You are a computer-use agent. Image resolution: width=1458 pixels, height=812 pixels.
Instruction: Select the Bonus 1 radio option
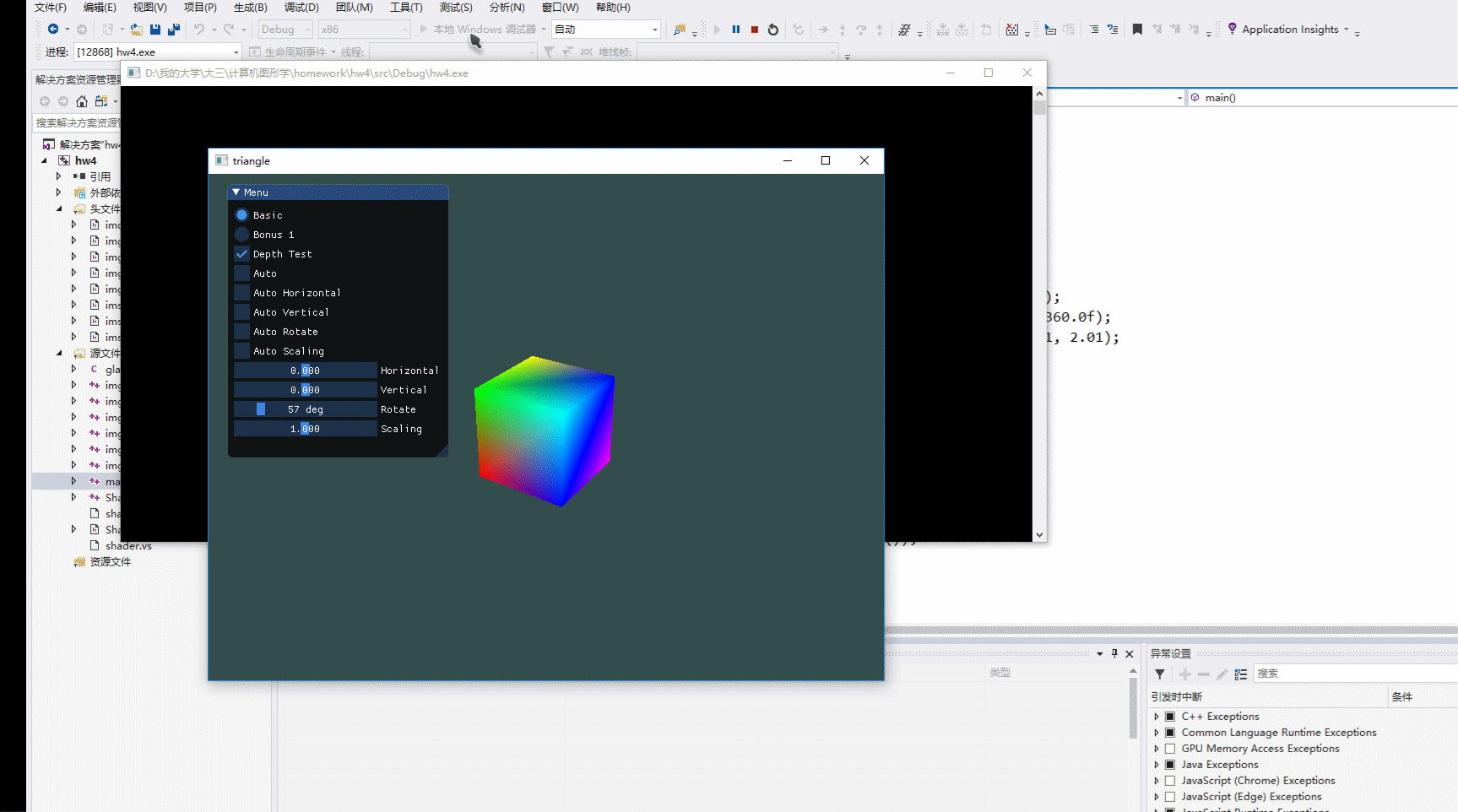[x=241, y=235]
